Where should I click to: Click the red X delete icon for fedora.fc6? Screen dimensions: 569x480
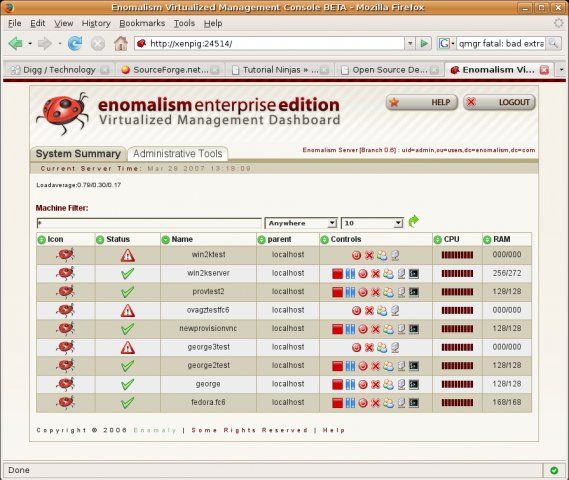(x=376, y=403)
